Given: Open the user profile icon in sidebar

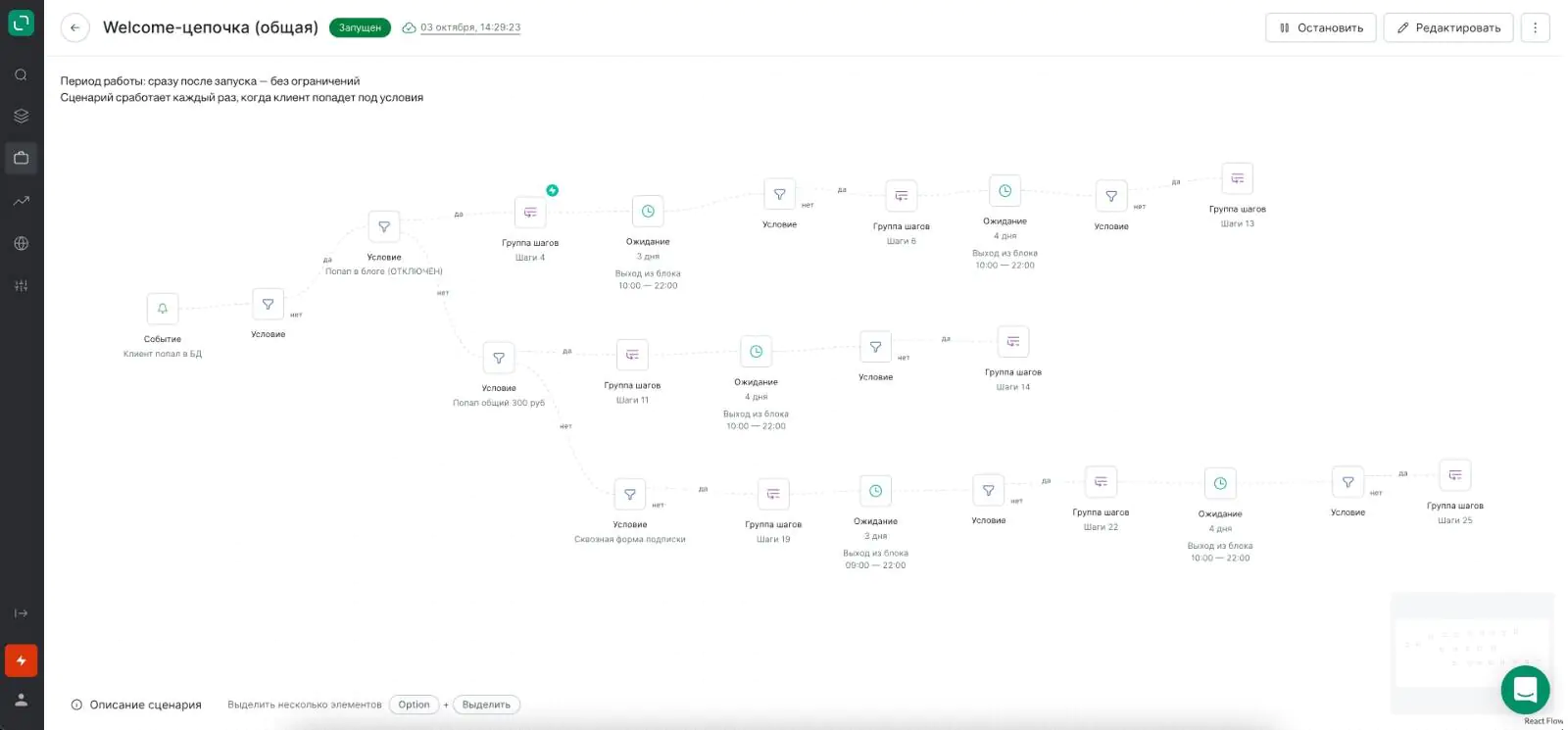Looking at the screenshot, I should [x=21, y=700].
